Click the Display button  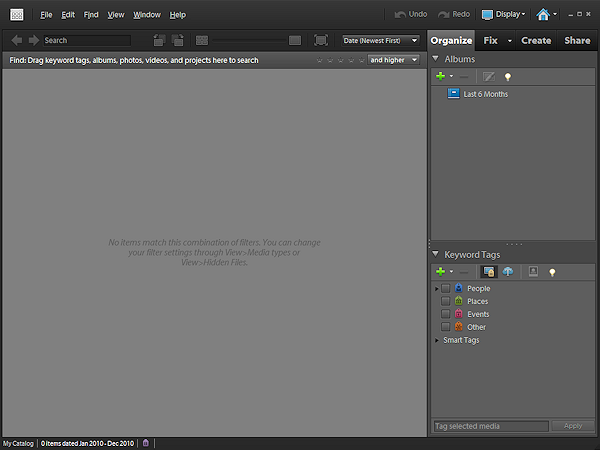503,15
